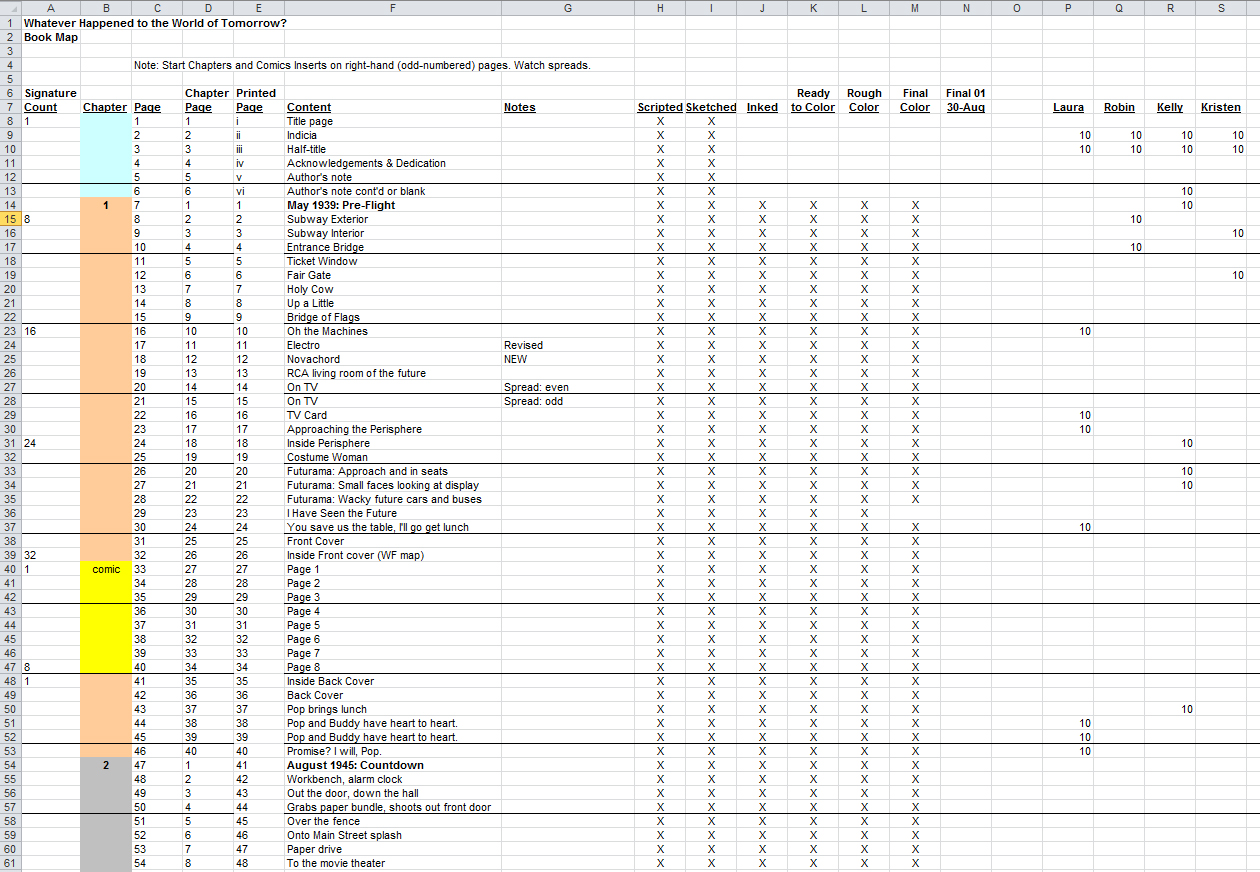Click the 'Ready to Color' heading cell

coord(813,100)
